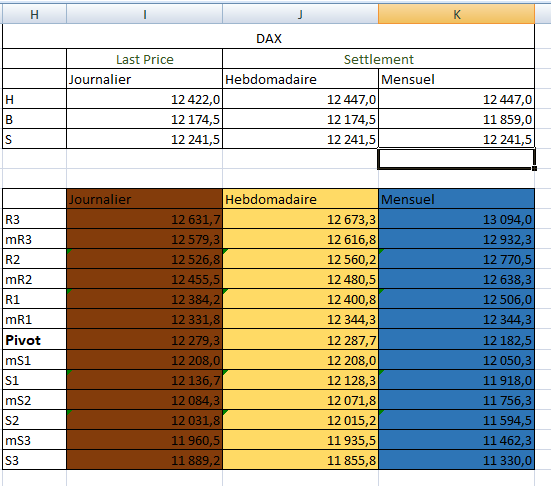Click cell with value 12 631,7
The image size is (551, 486).
(x=144, y=219)
